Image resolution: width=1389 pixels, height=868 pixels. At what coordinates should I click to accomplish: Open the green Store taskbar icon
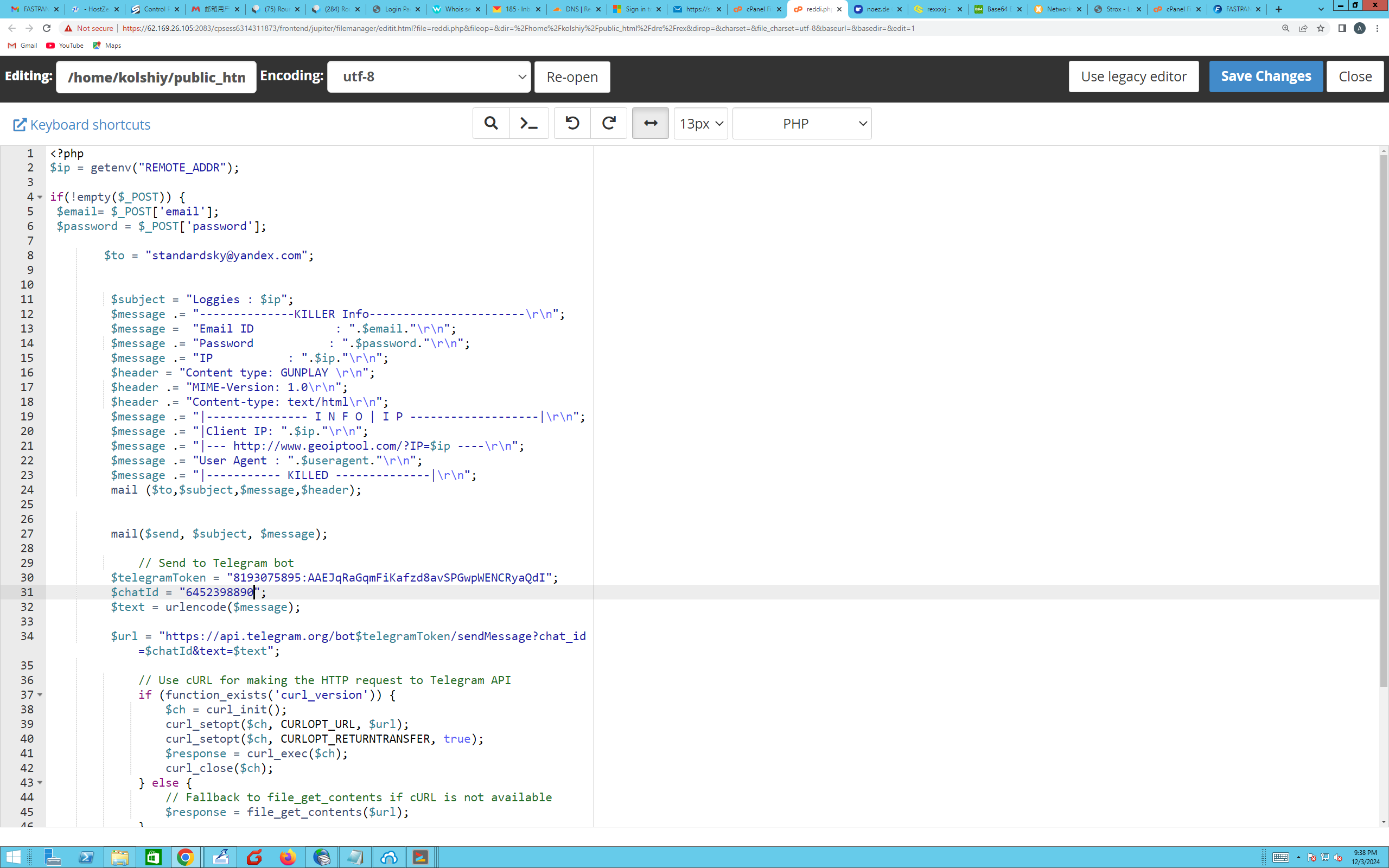point(152,857)
